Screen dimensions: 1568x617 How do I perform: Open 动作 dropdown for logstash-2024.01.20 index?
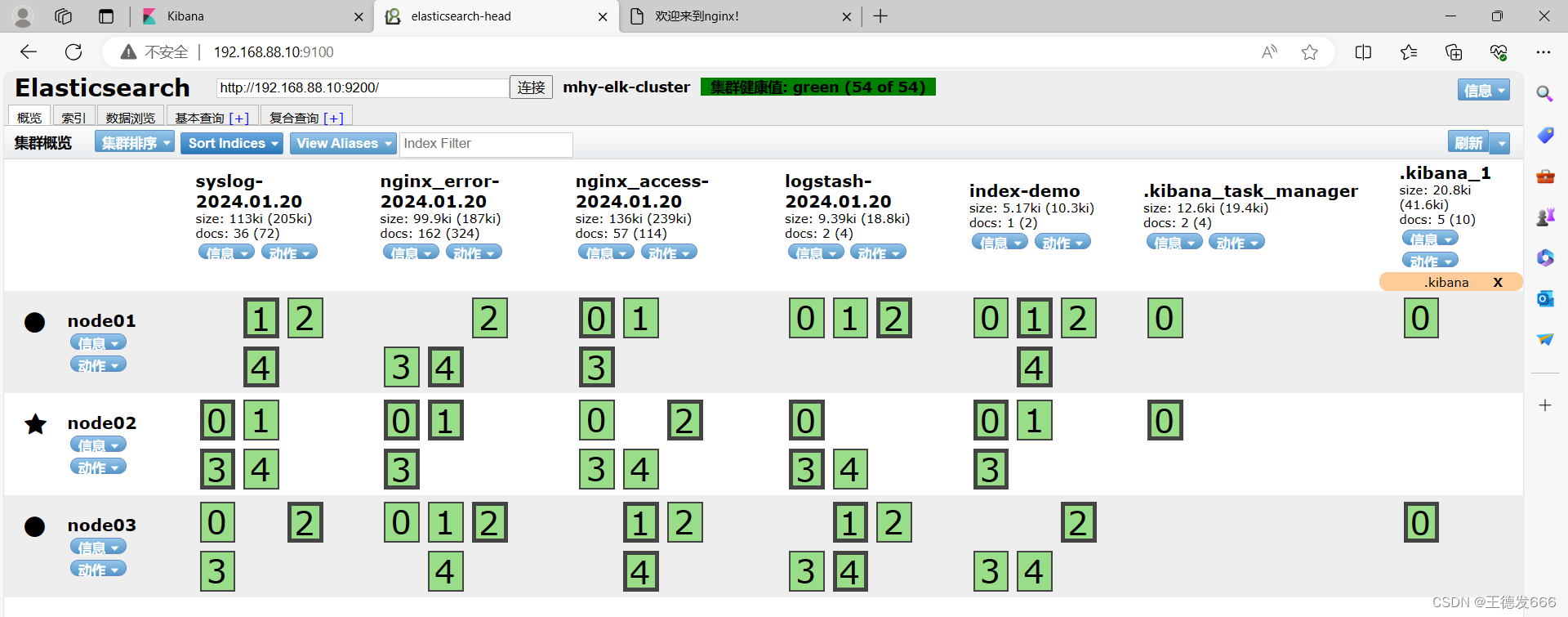(878, 253)
